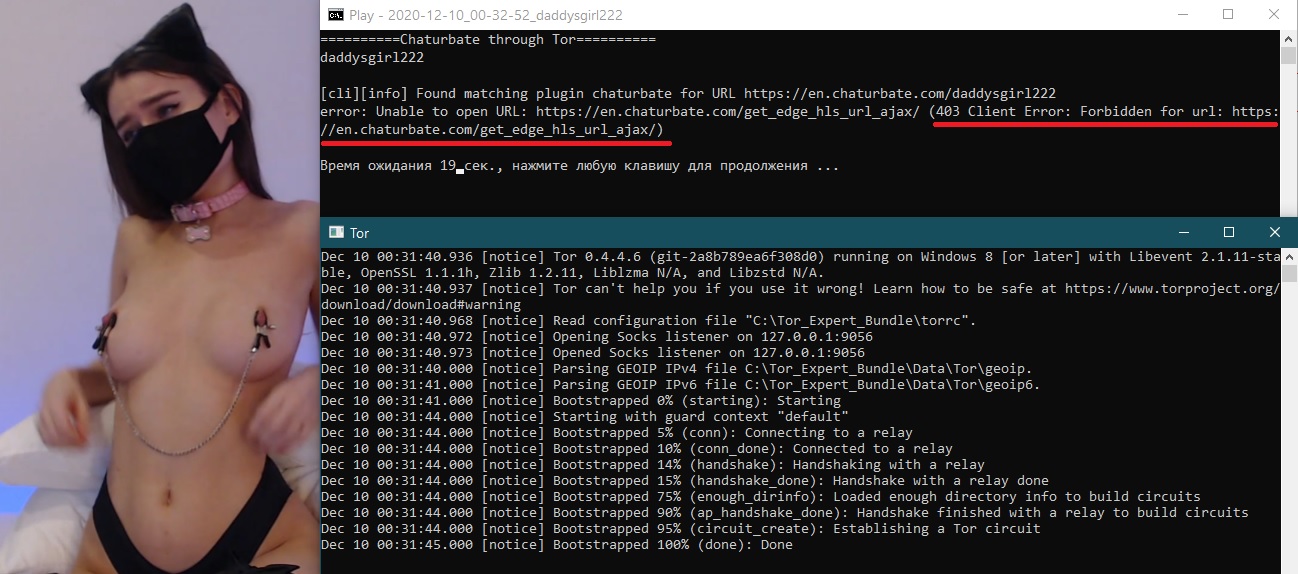Open the Play console window system menu icon
The image size is (1298, 574).
[x=336, y=15]
